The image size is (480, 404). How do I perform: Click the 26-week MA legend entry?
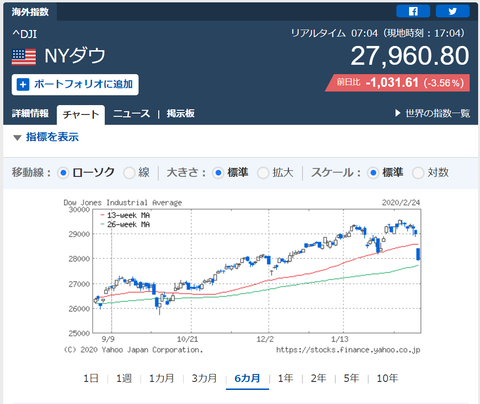pyautogui.click(x=125, y=224)
